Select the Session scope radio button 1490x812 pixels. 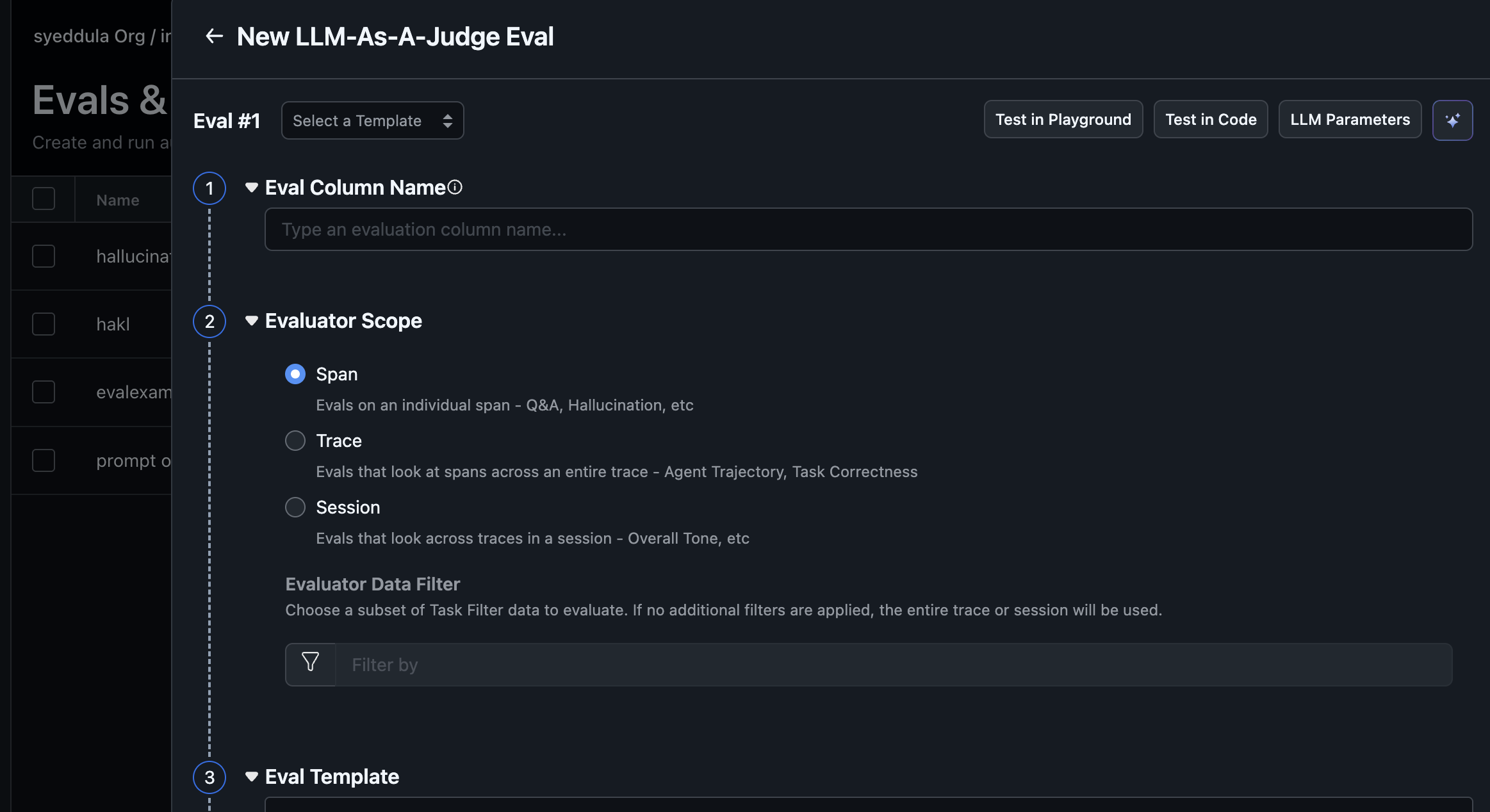295,507
